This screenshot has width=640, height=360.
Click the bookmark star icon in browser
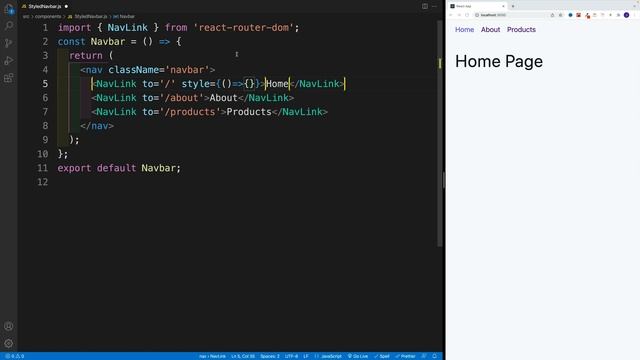560,15
